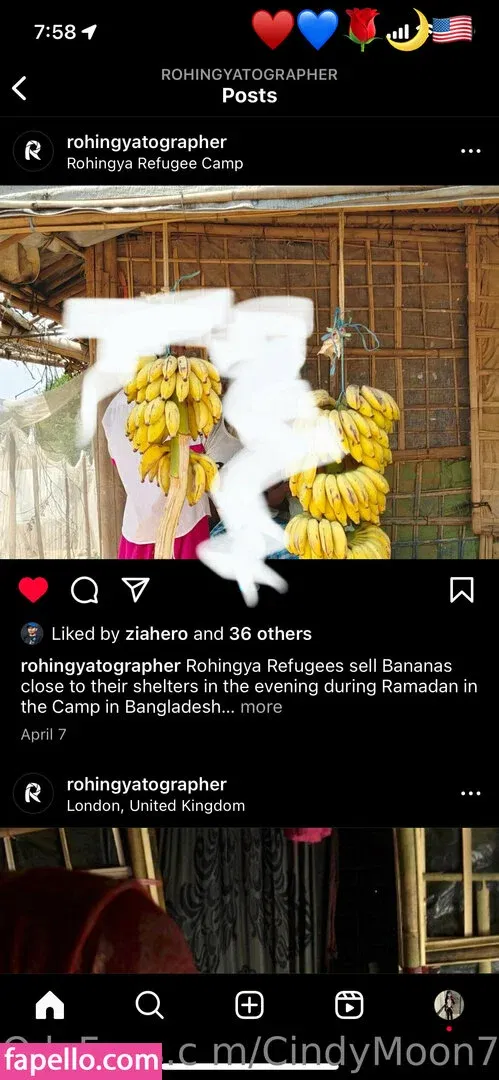View likes via '36 others'
The height and width of the screenshot is (1080, 499).
(x=270, y=634)
